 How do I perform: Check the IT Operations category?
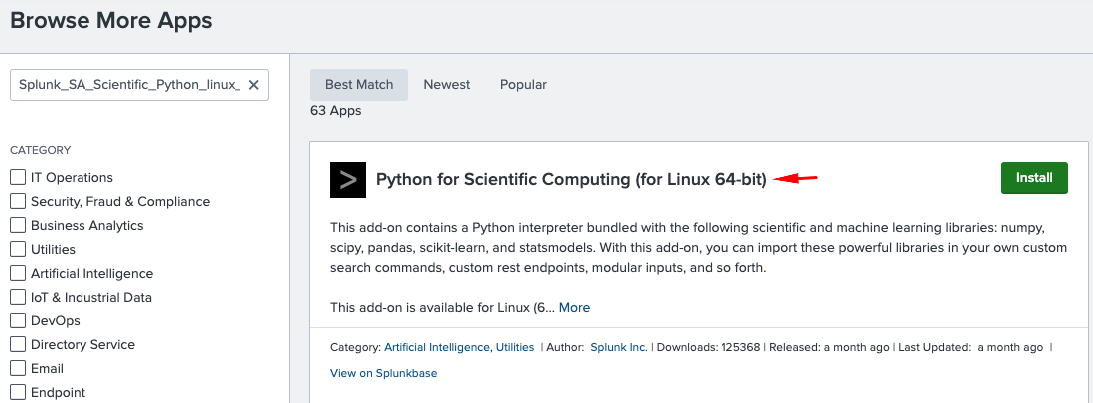pos(18,178)
